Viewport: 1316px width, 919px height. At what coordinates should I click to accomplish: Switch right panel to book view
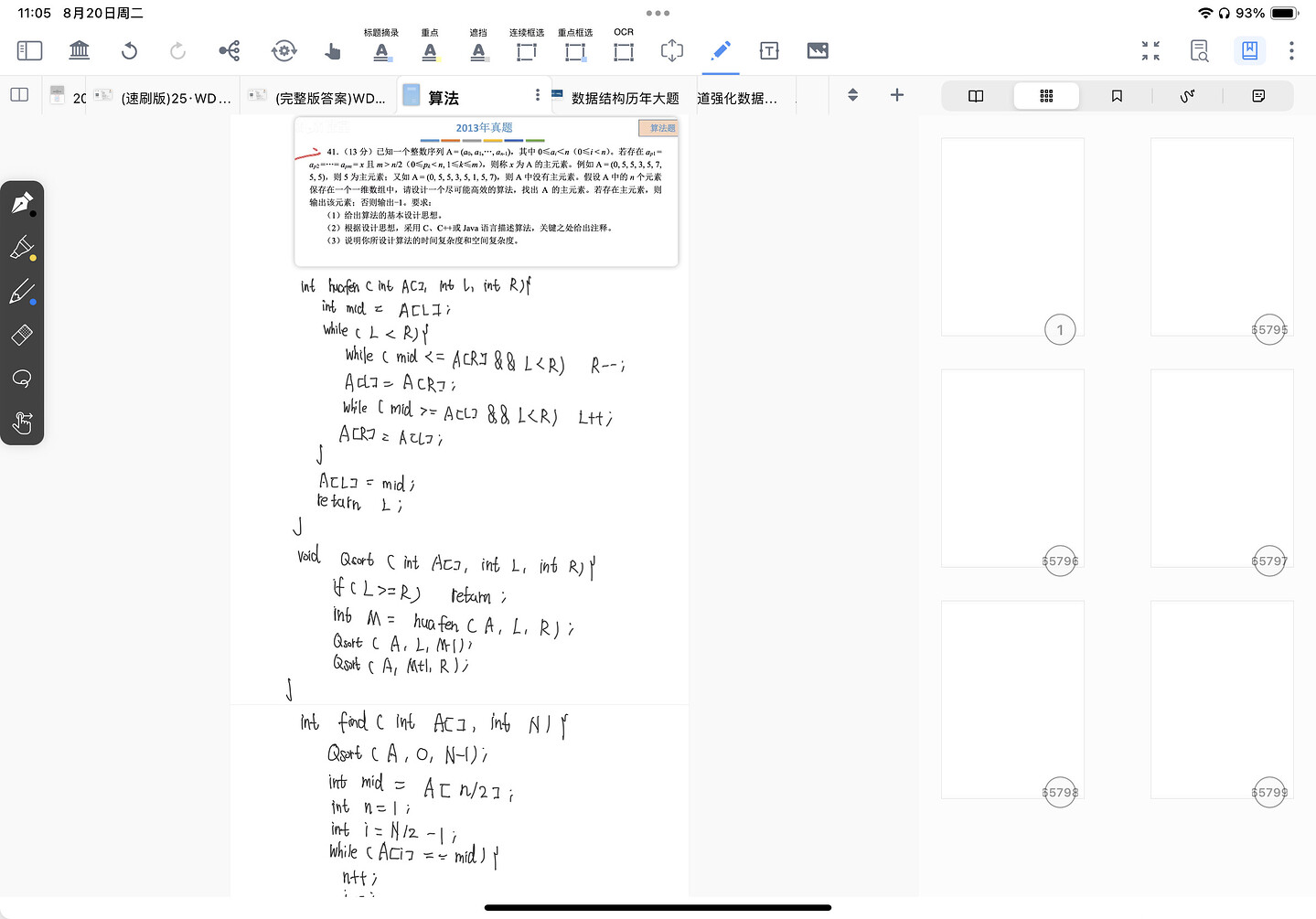[x=976, y=96]
